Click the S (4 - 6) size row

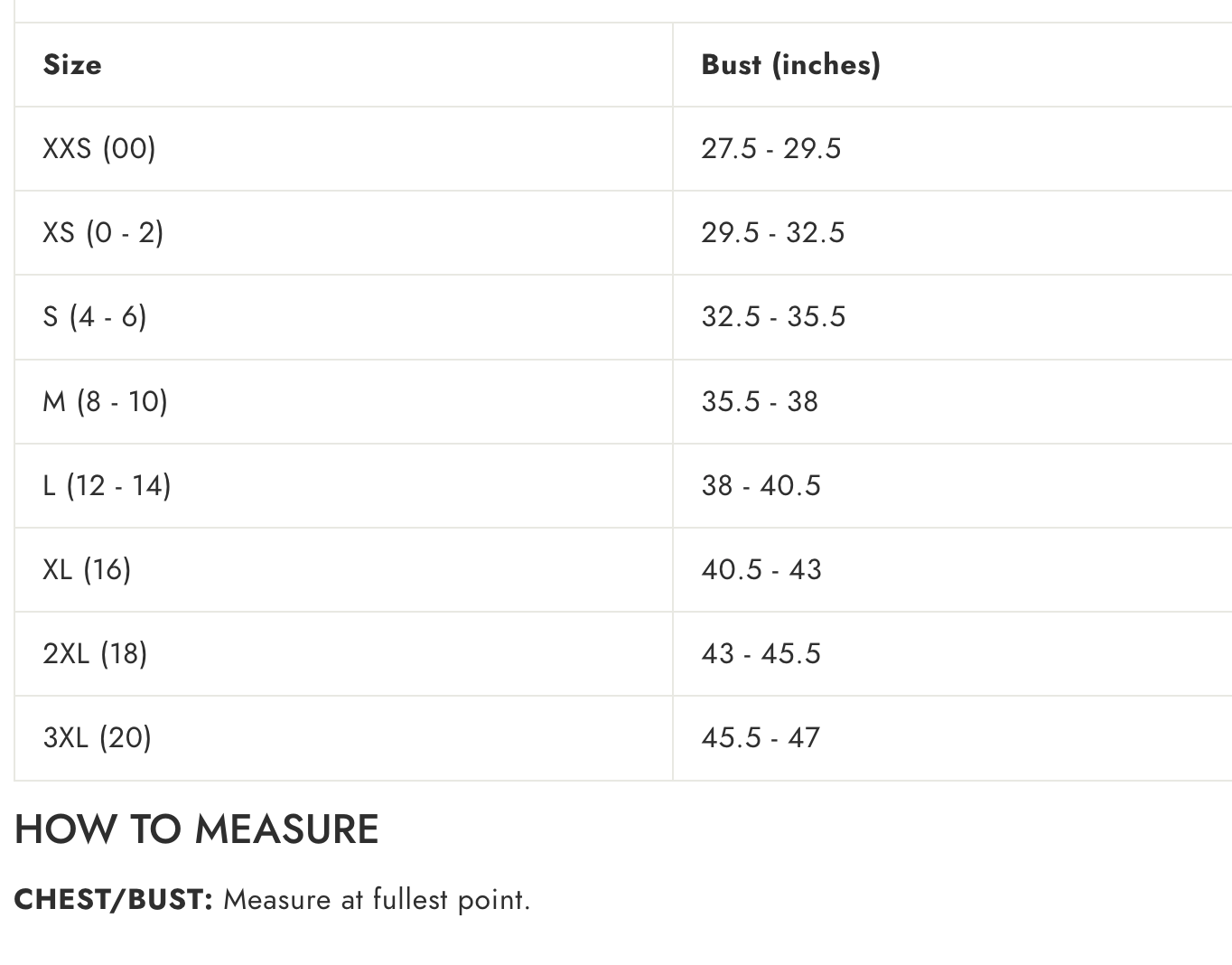(95, 317)
